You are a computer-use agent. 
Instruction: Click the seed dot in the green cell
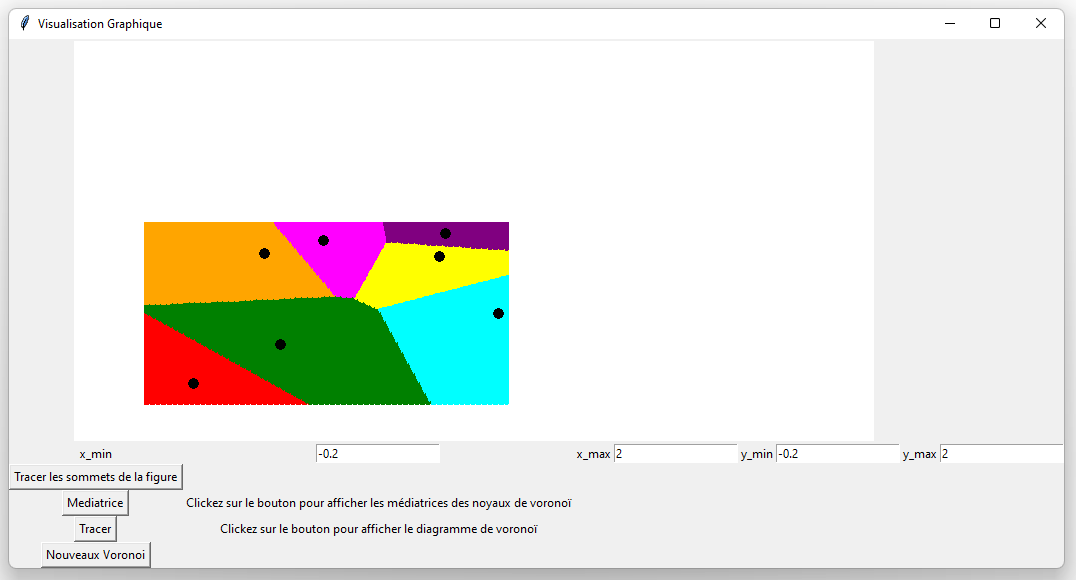click(x=280, y=344)
